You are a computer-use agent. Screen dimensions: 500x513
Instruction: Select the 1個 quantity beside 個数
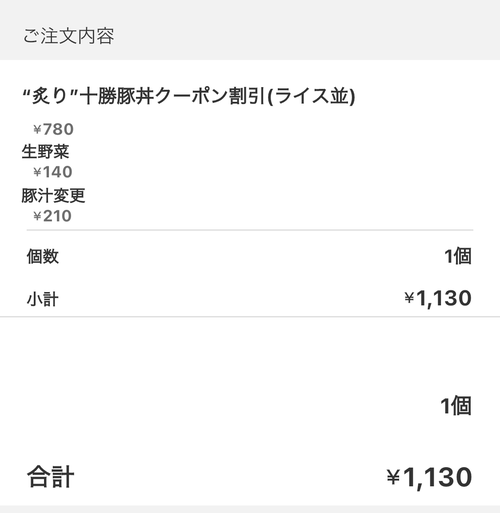[458, 256]
